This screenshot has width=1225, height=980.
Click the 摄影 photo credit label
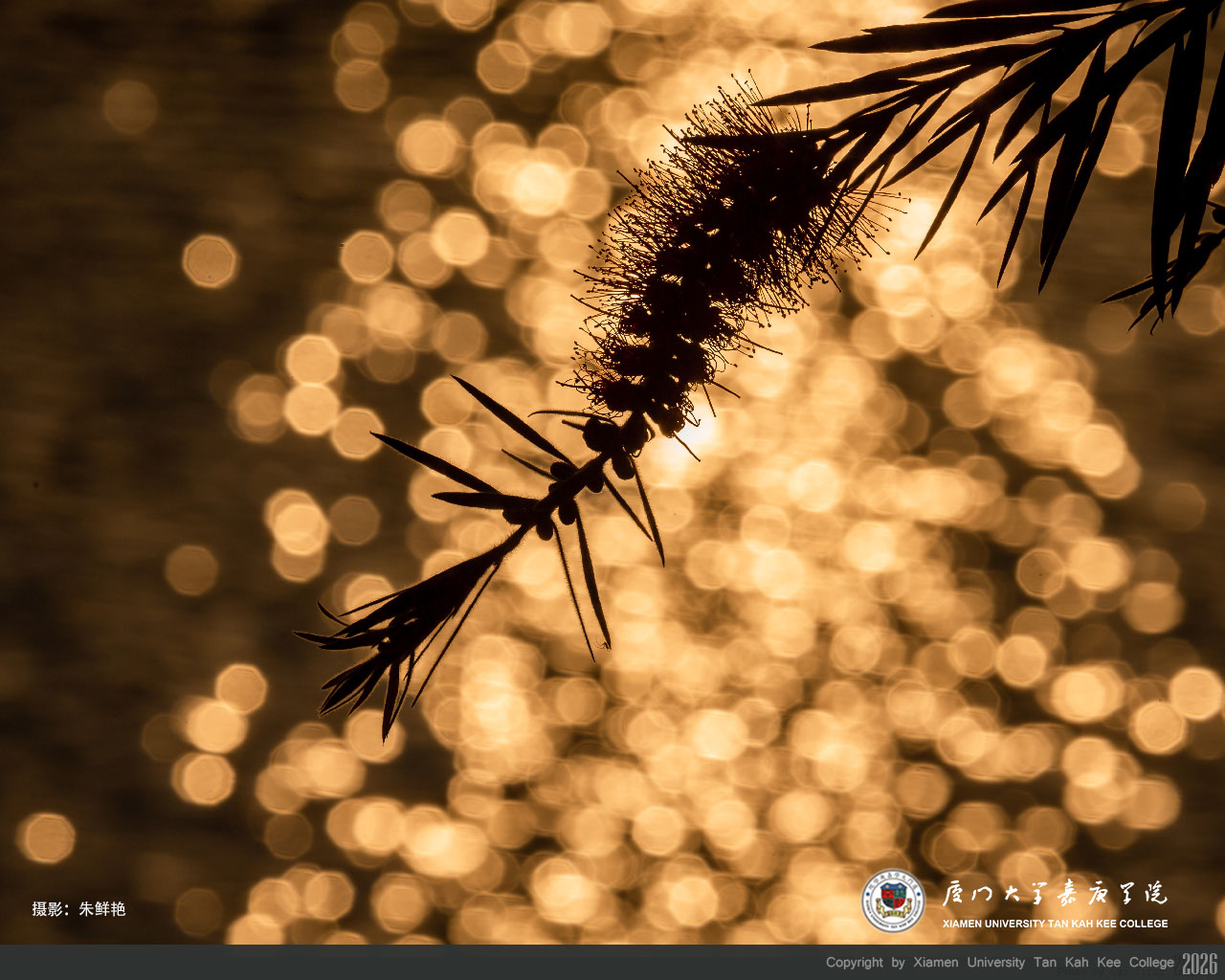pyautogui.click(x=47, y=909)
